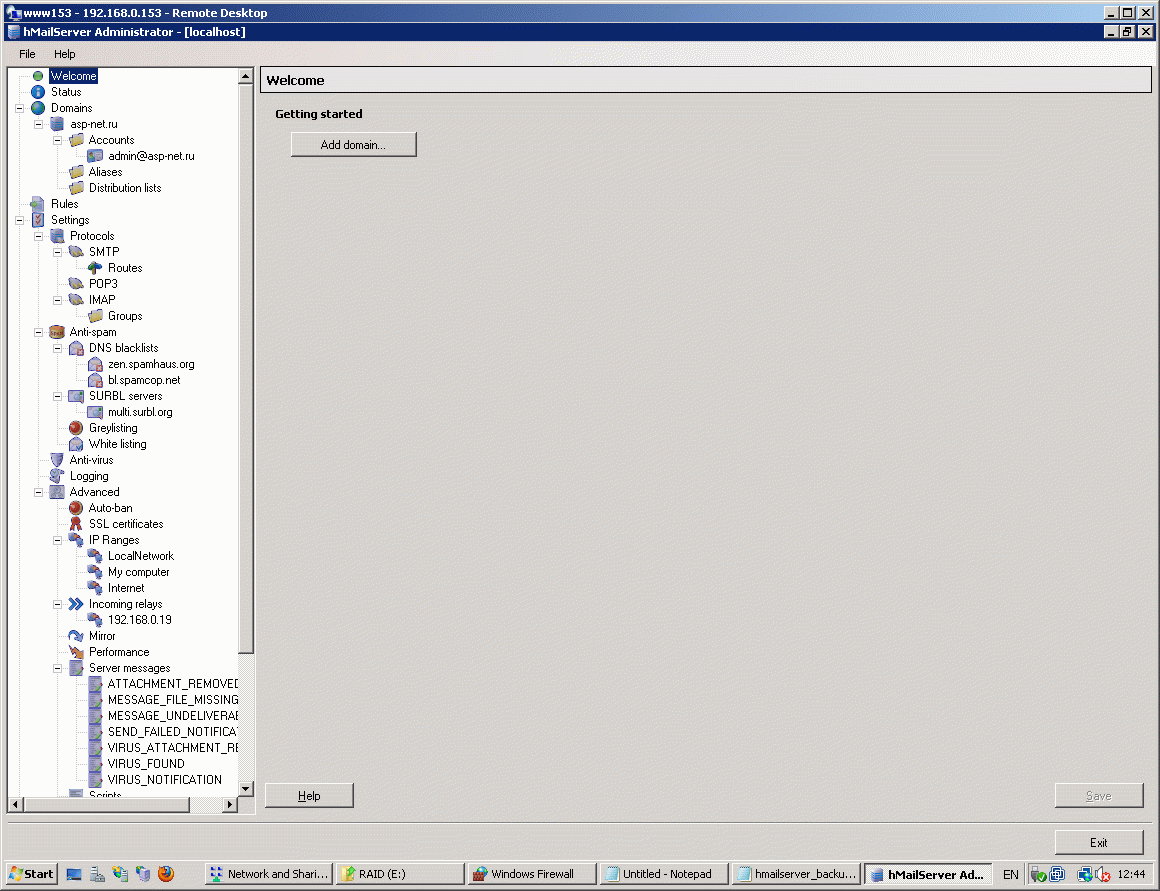This screenshot has width=1160, height=891.
Task: Click the zen.spamhaus.org blacklist icon
Action: [x=95, y=364]
